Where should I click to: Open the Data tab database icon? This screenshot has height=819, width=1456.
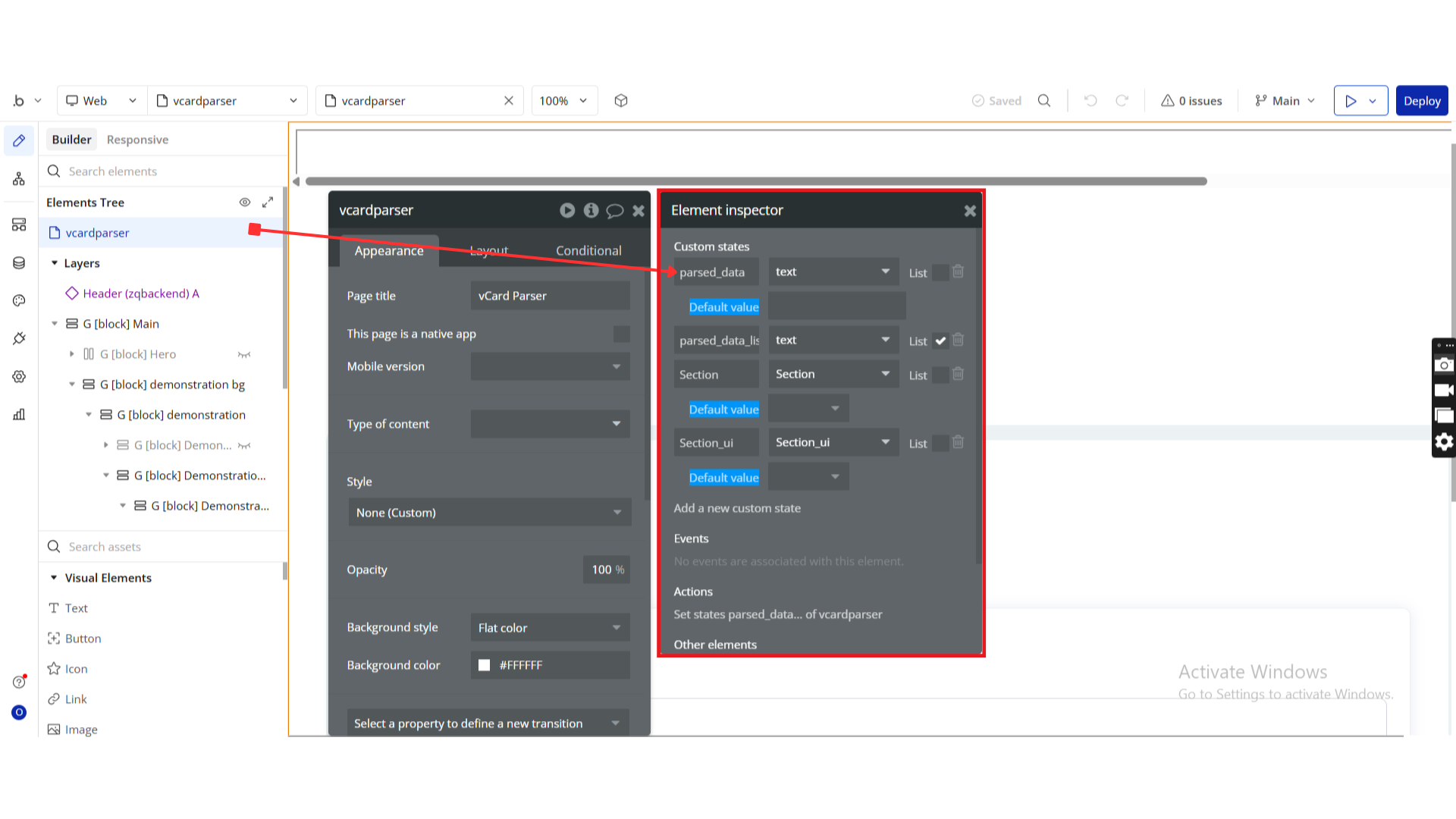19,263
